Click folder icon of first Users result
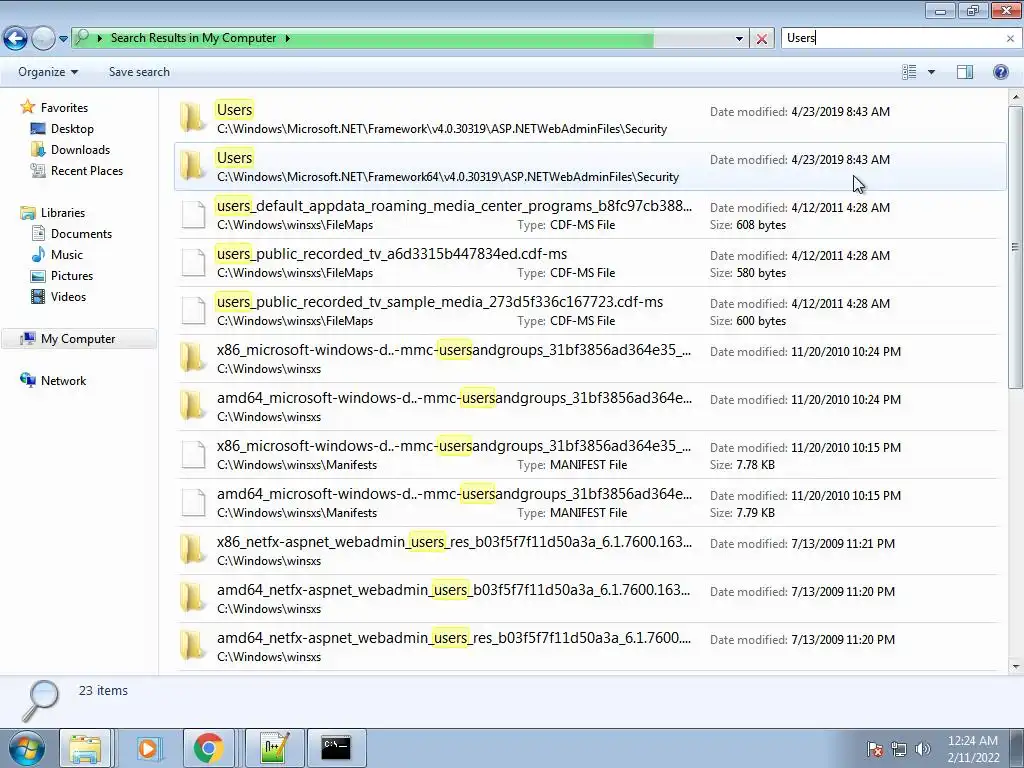This screenshot has height=768, width=1024. pos(193,118)
